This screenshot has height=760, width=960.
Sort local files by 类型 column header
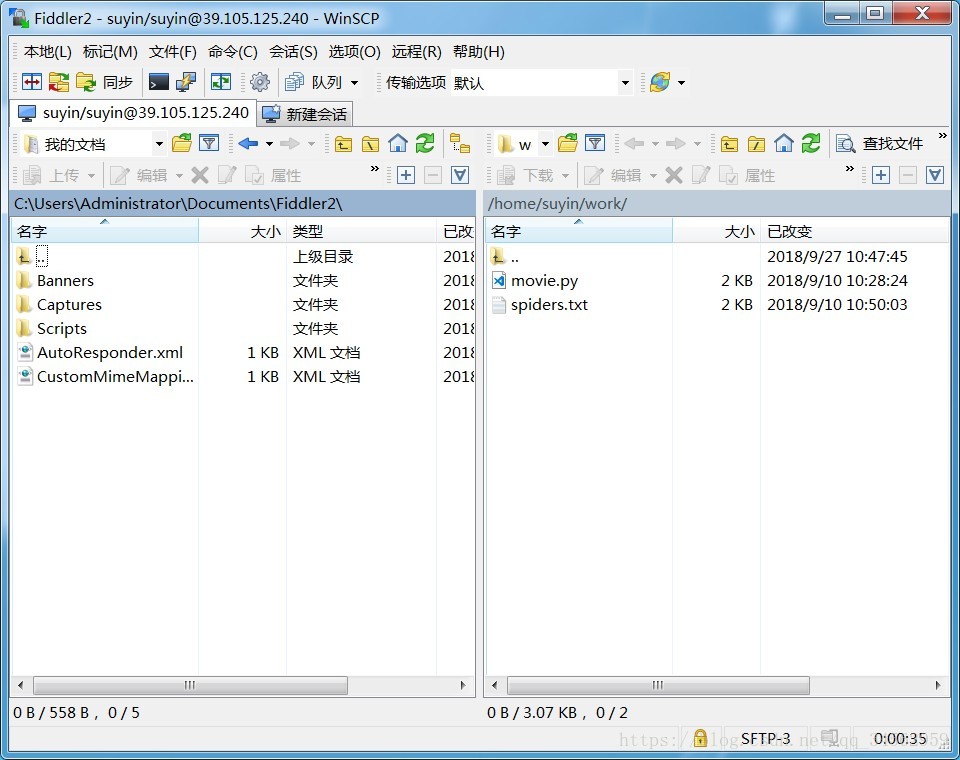point(361,231)
